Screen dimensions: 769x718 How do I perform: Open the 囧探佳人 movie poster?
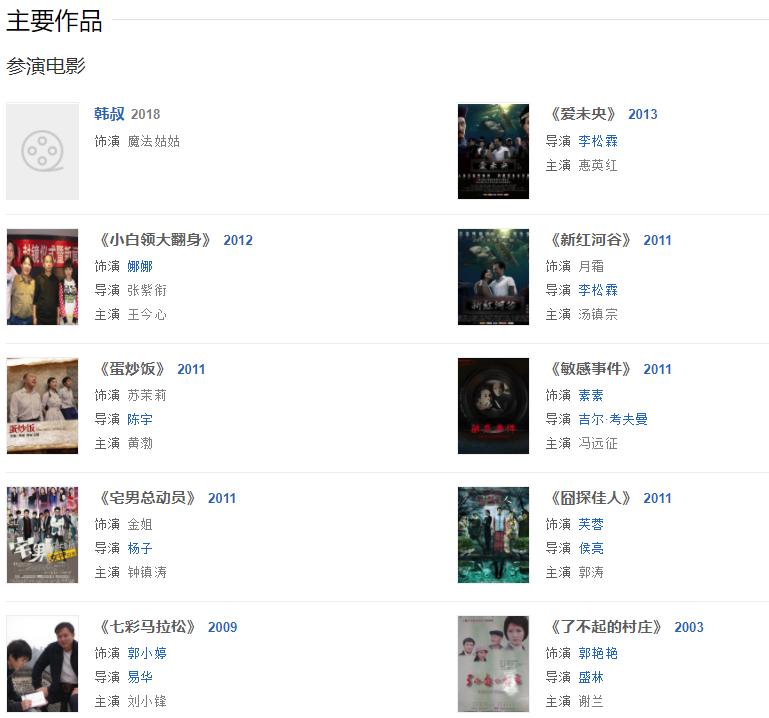coord(493,535)
